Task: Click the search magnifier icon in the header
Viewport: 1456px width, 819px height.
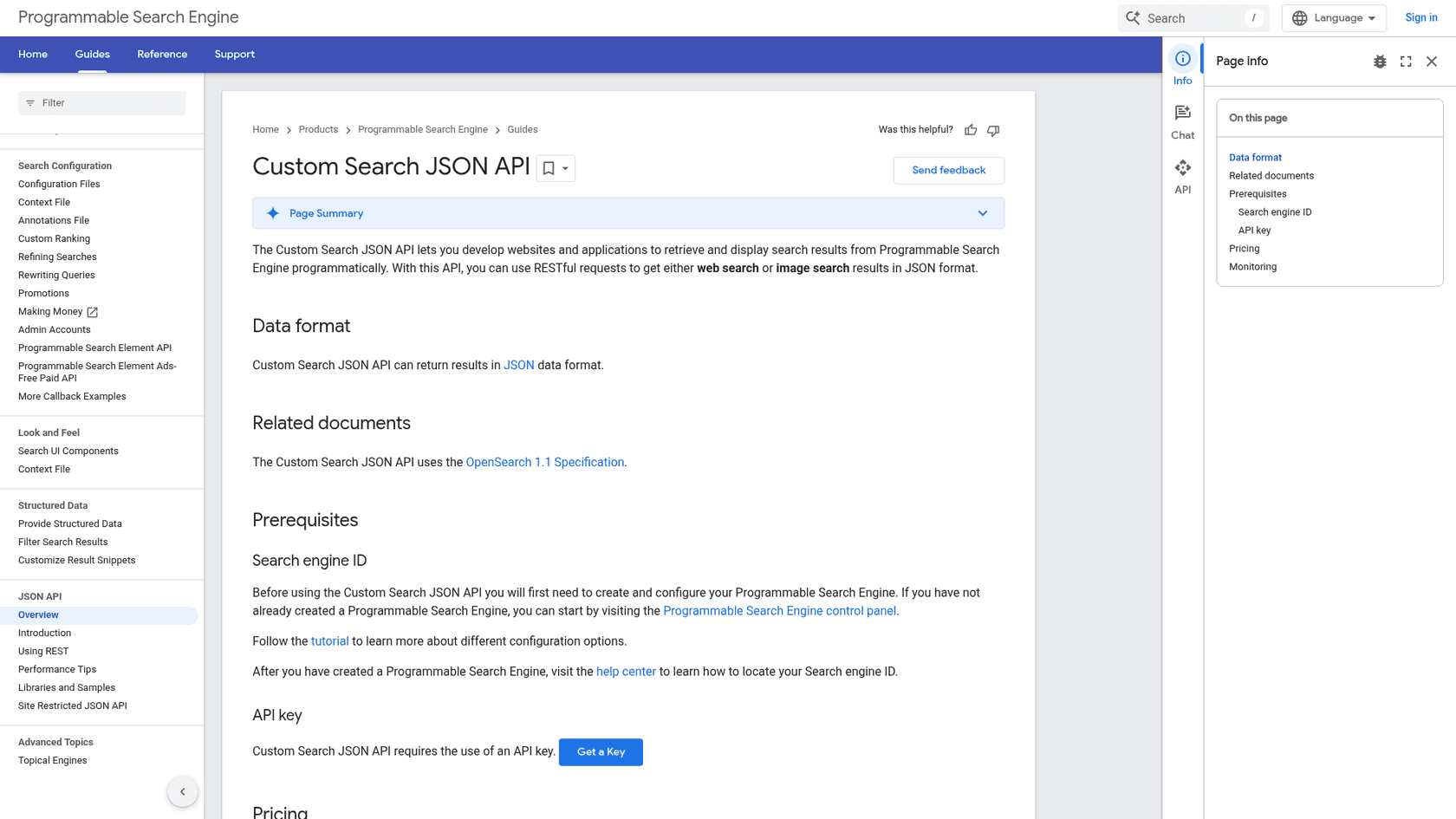Action: pyautogui.click(x=1133, y=17)
